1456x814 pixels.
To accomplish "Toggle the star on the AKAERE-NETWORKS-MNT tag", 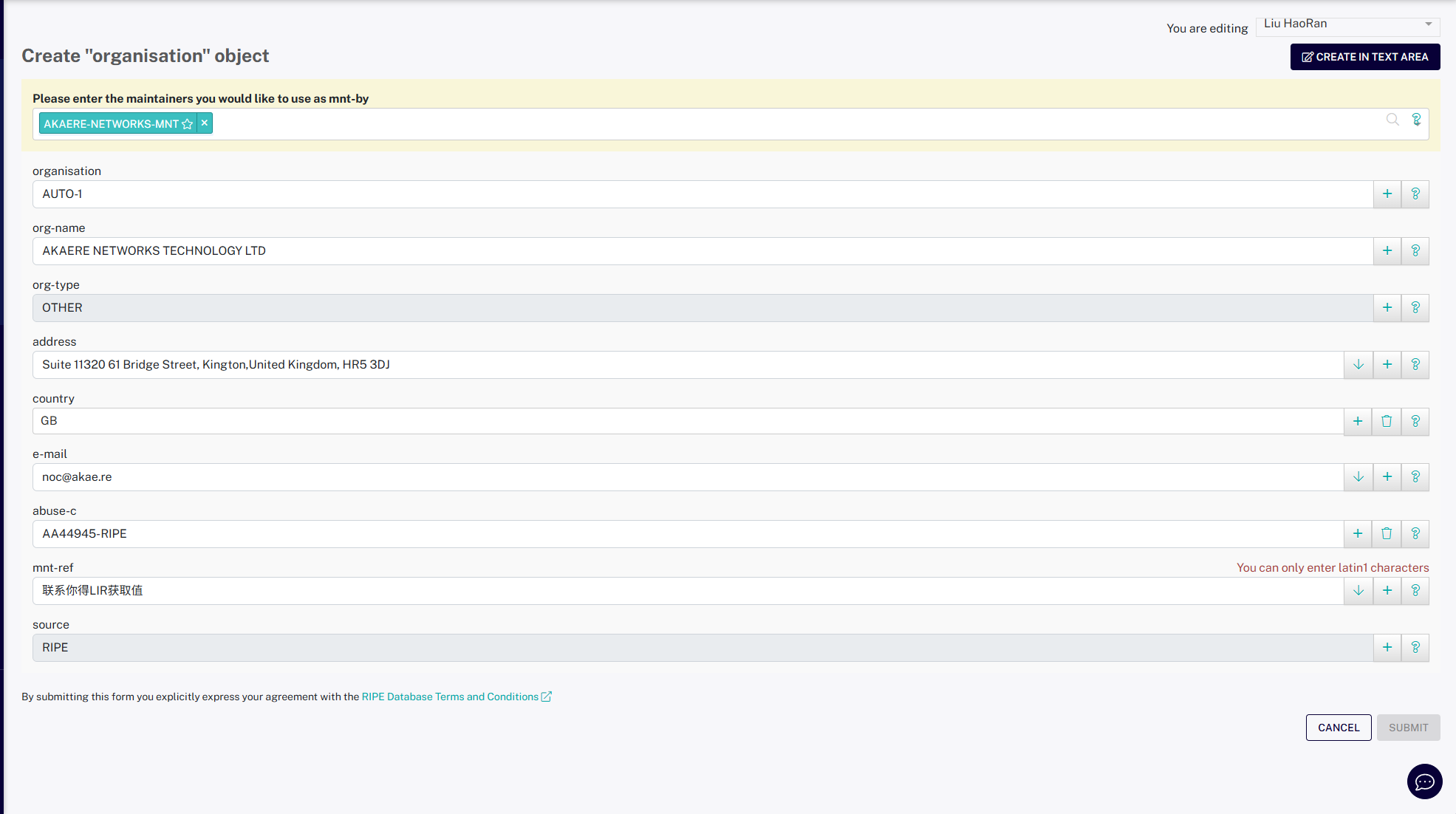I will (188, 124).
